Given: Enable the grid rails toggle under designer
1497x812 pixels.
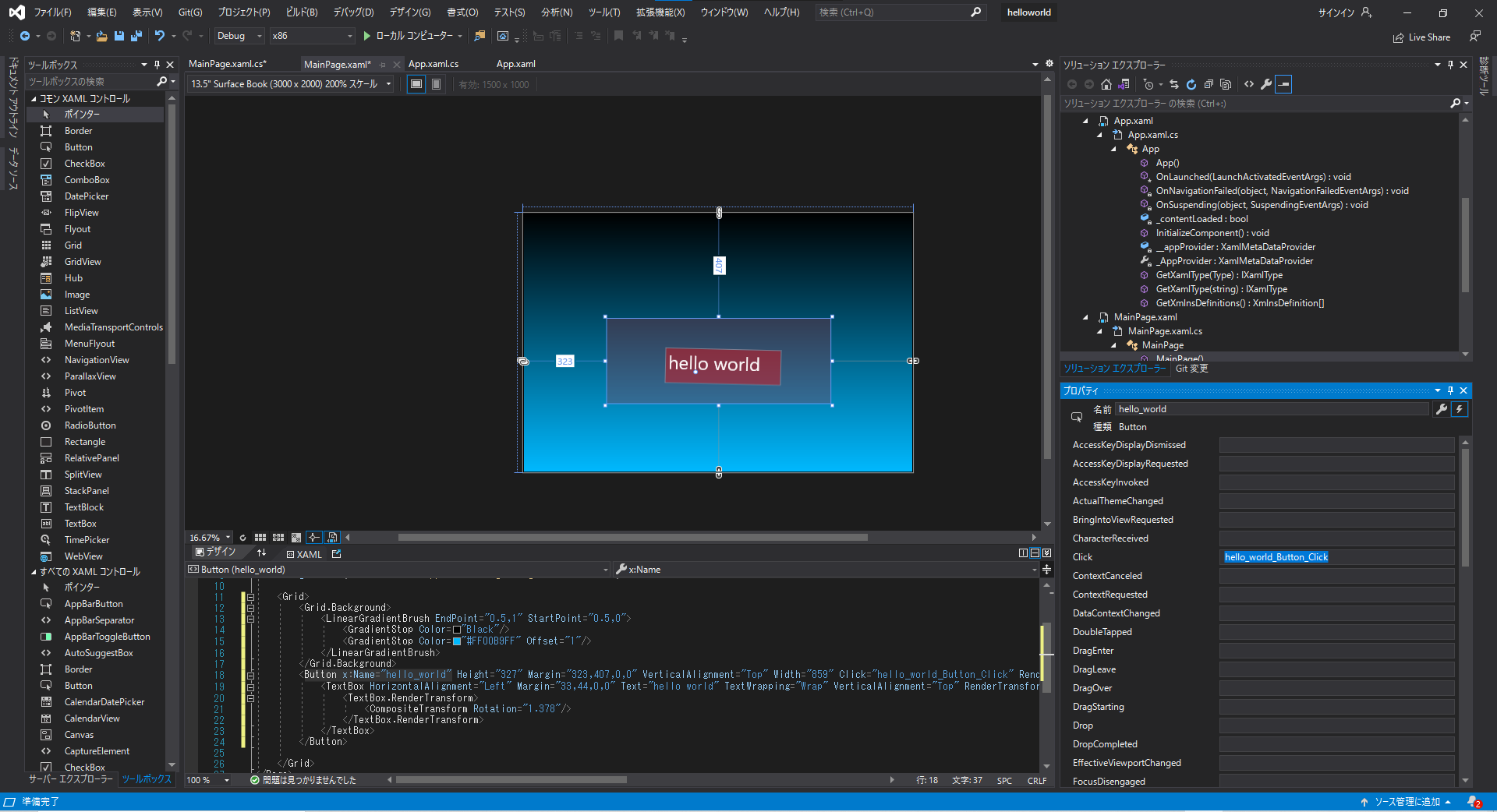Looking at the screenshot, I should (x=260, y=537).
